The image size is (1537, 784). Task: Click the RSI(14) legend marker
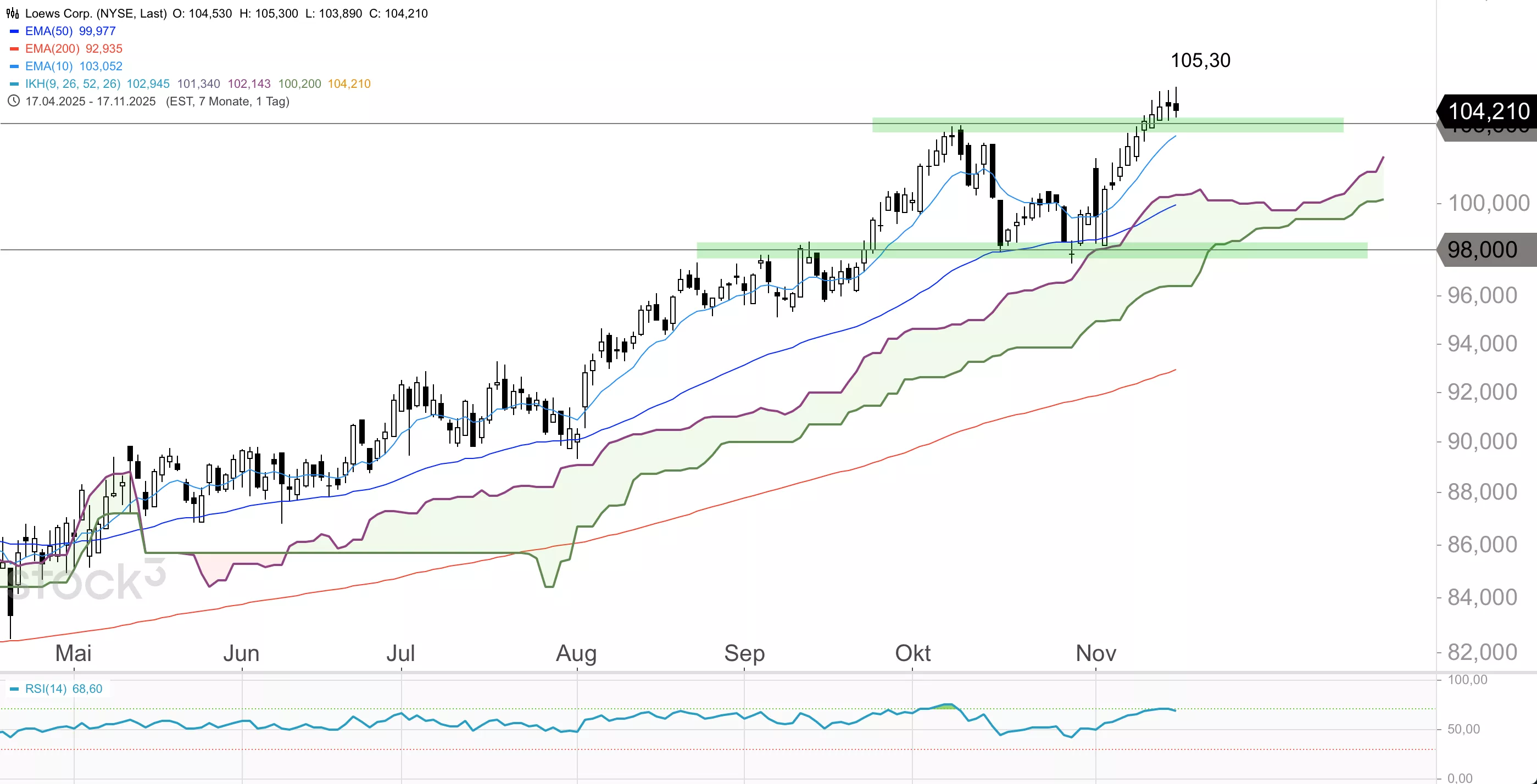pyautogui.click(x=14, y=689)
